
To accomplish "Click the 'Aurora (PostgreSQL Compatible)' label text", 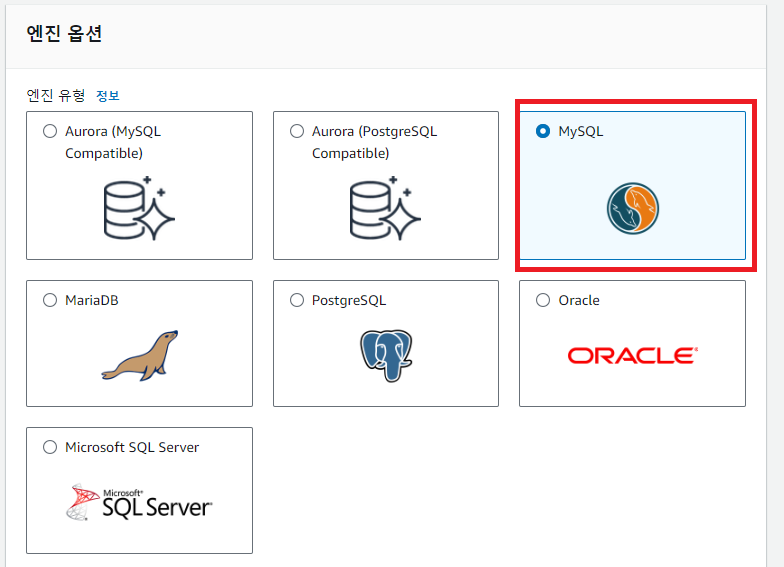I will point(374,142).
